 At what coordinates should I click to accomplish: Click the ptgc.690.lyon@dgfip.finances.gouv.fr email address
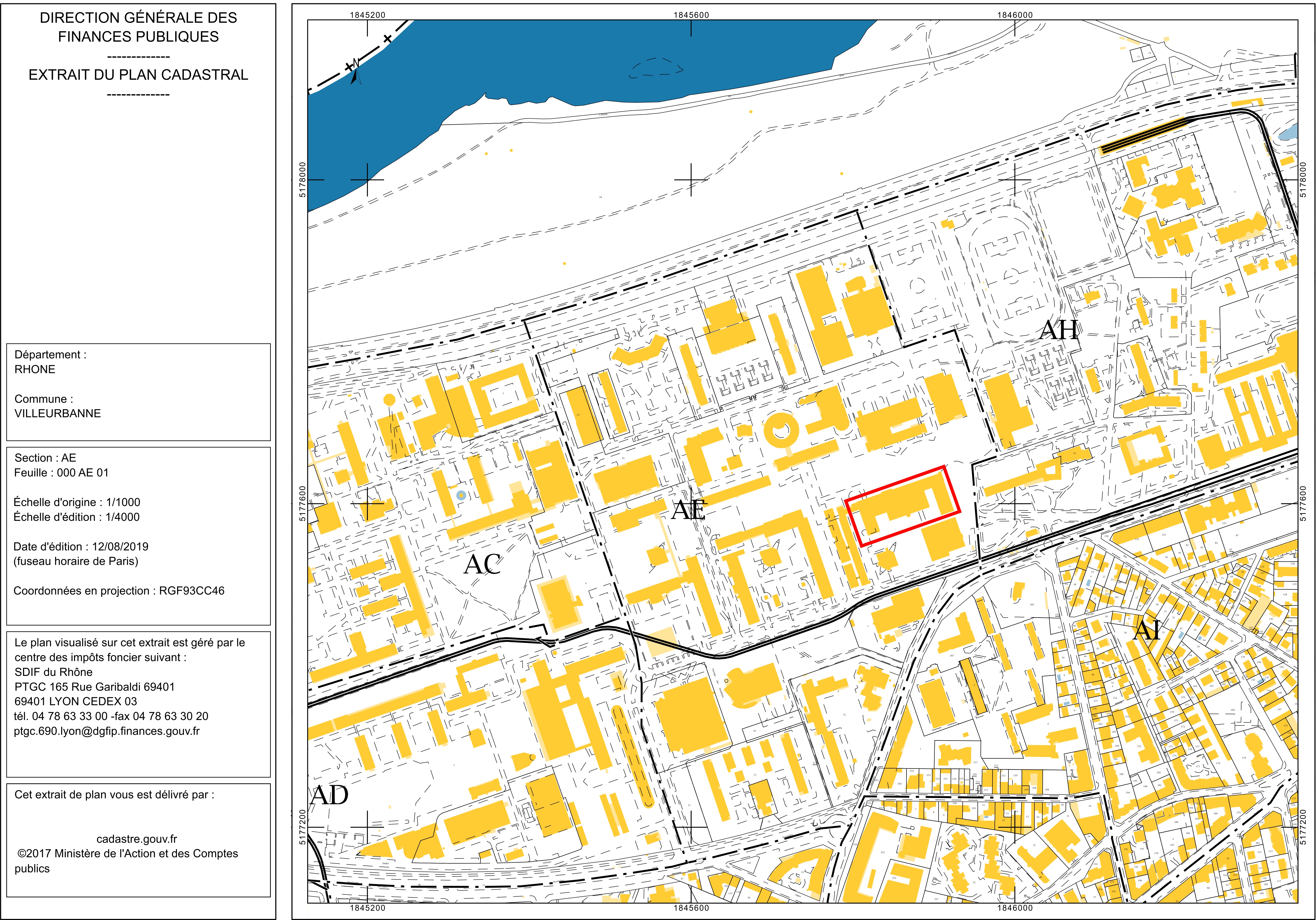[x=107, y=731]
